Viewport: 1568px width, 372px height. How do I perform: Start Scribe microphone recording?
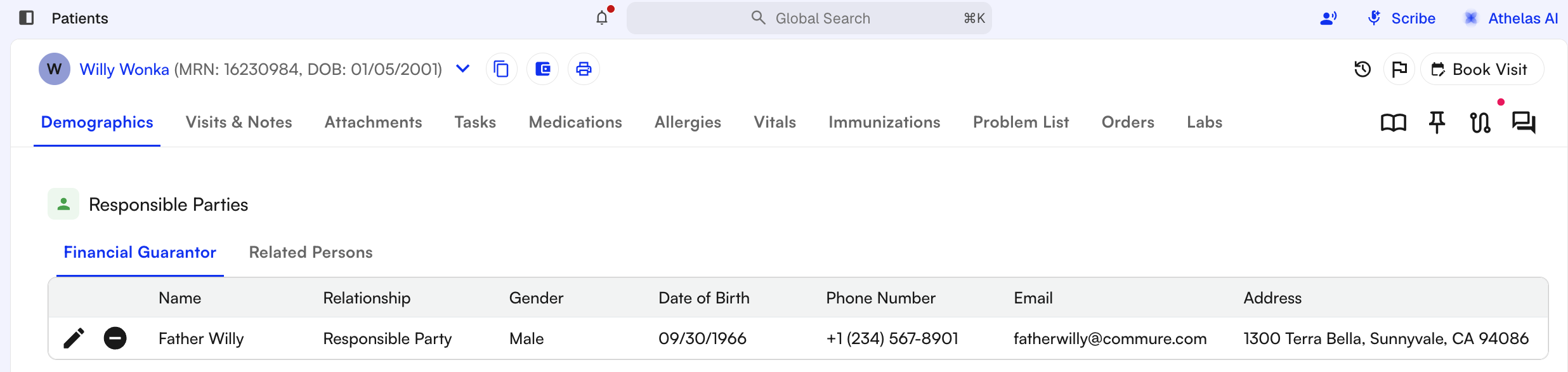[1401, 18]
